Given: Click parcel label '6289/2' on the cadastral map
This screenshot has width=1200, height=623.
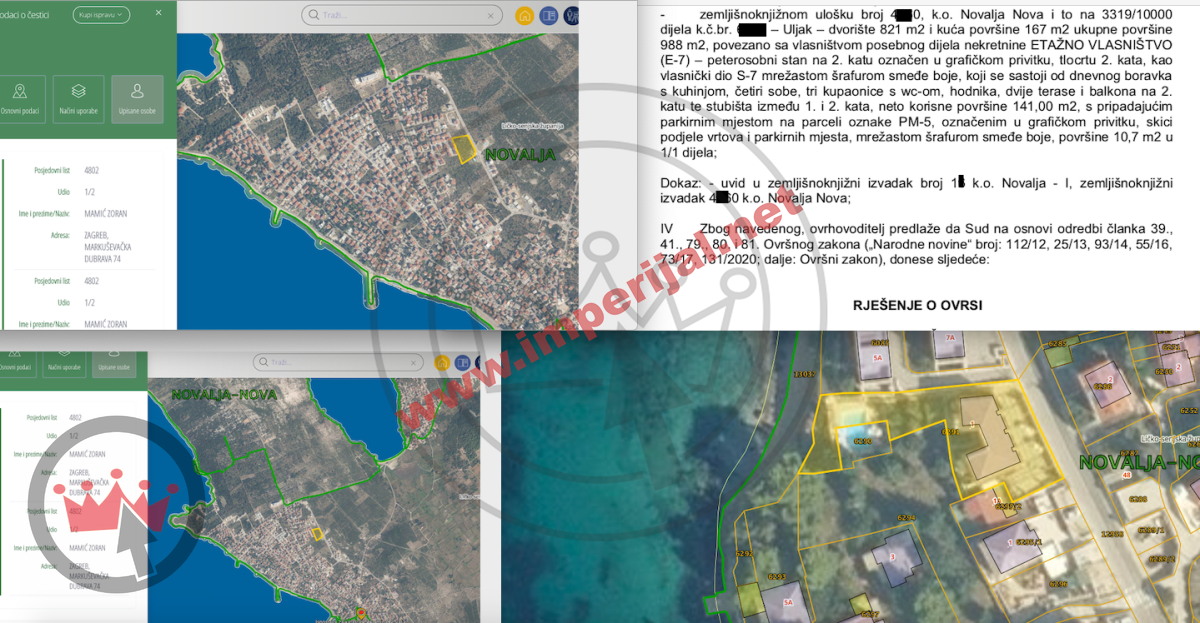Looking at the screenshot, I should pyautogui.click(x=1162, y=559).
